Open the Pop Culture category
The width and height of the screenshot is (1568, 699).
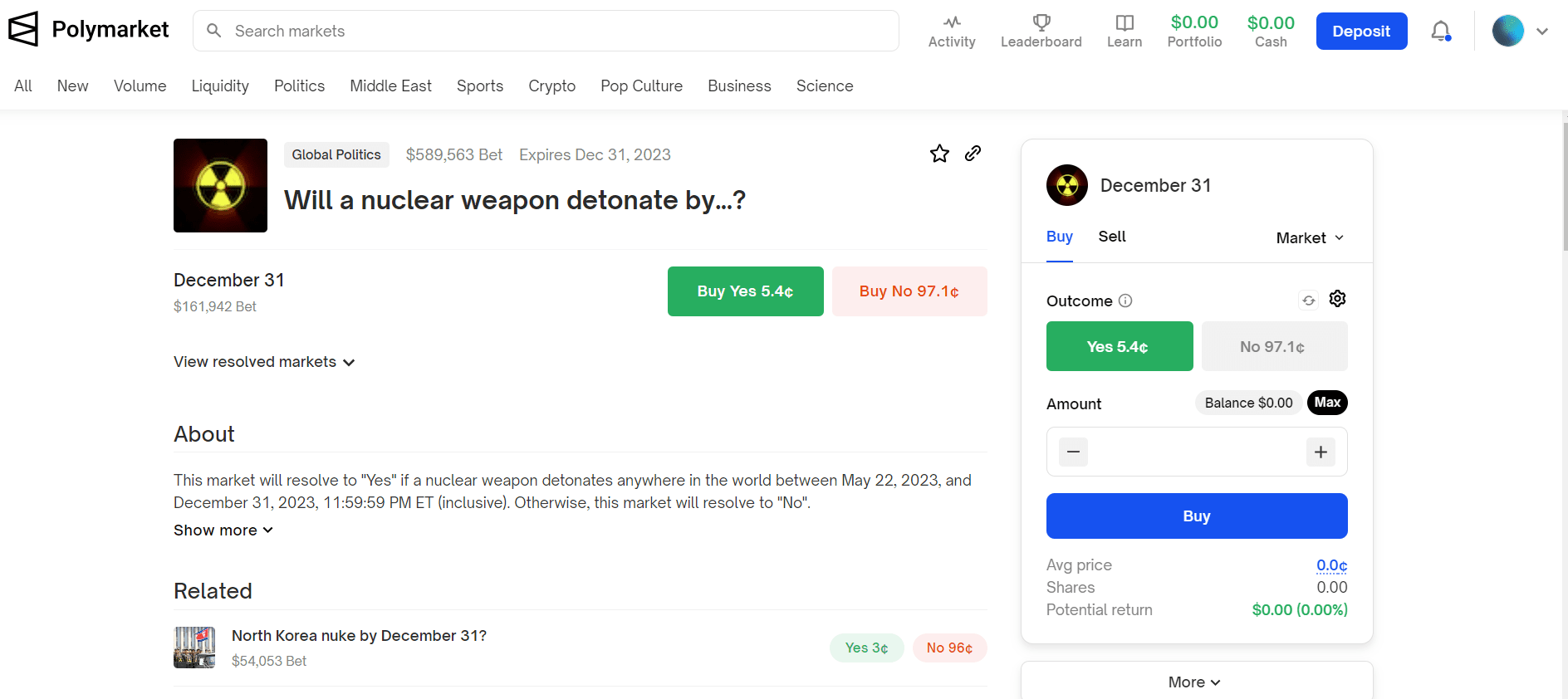pos(642,86)
